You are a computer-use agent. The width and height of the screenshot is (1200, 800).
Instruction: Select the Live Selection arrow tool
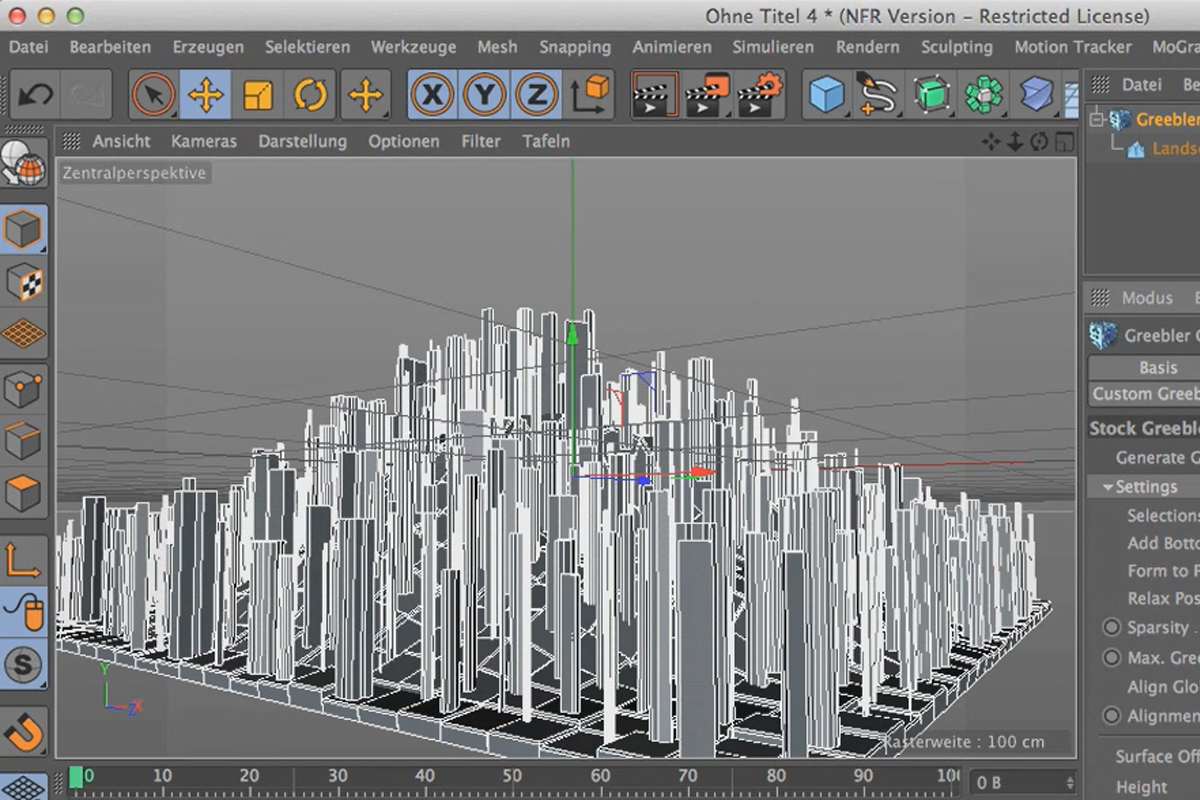point(153,96)
